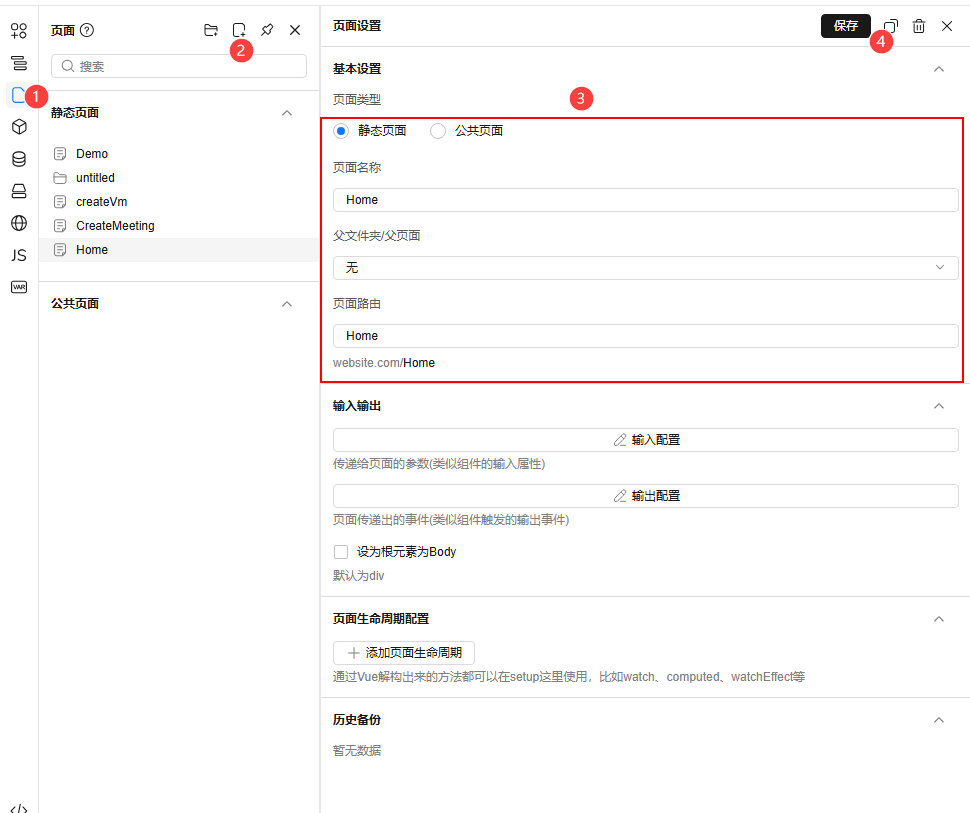
Task: Open the data source panel icon
Action: pos(18,159)
